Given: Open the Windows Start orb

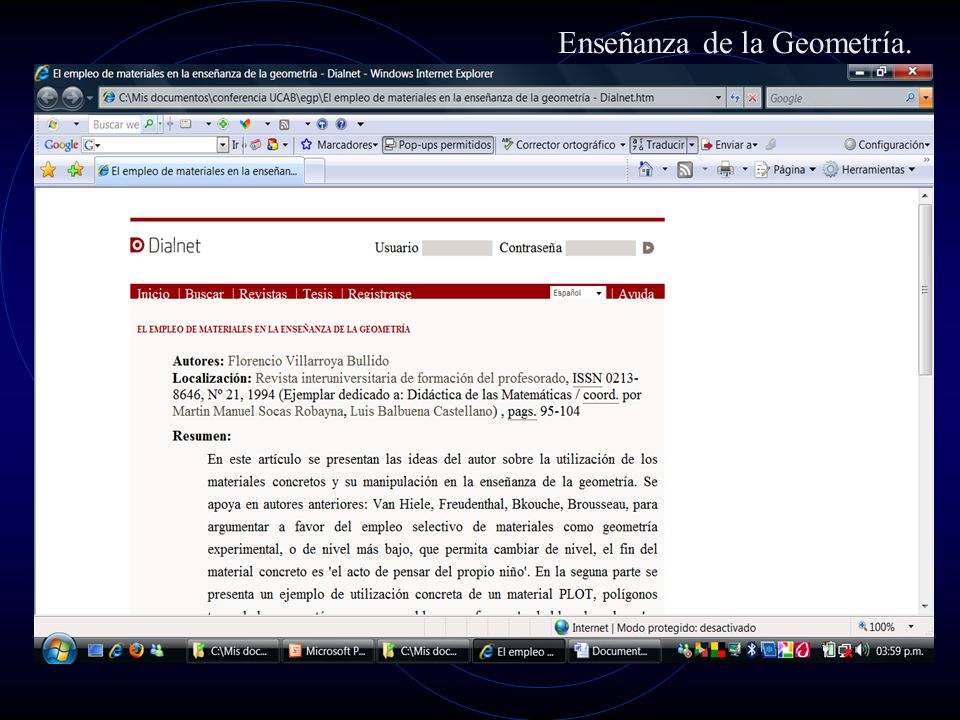Looking at the screenshot, I should [x=59, y=650].
